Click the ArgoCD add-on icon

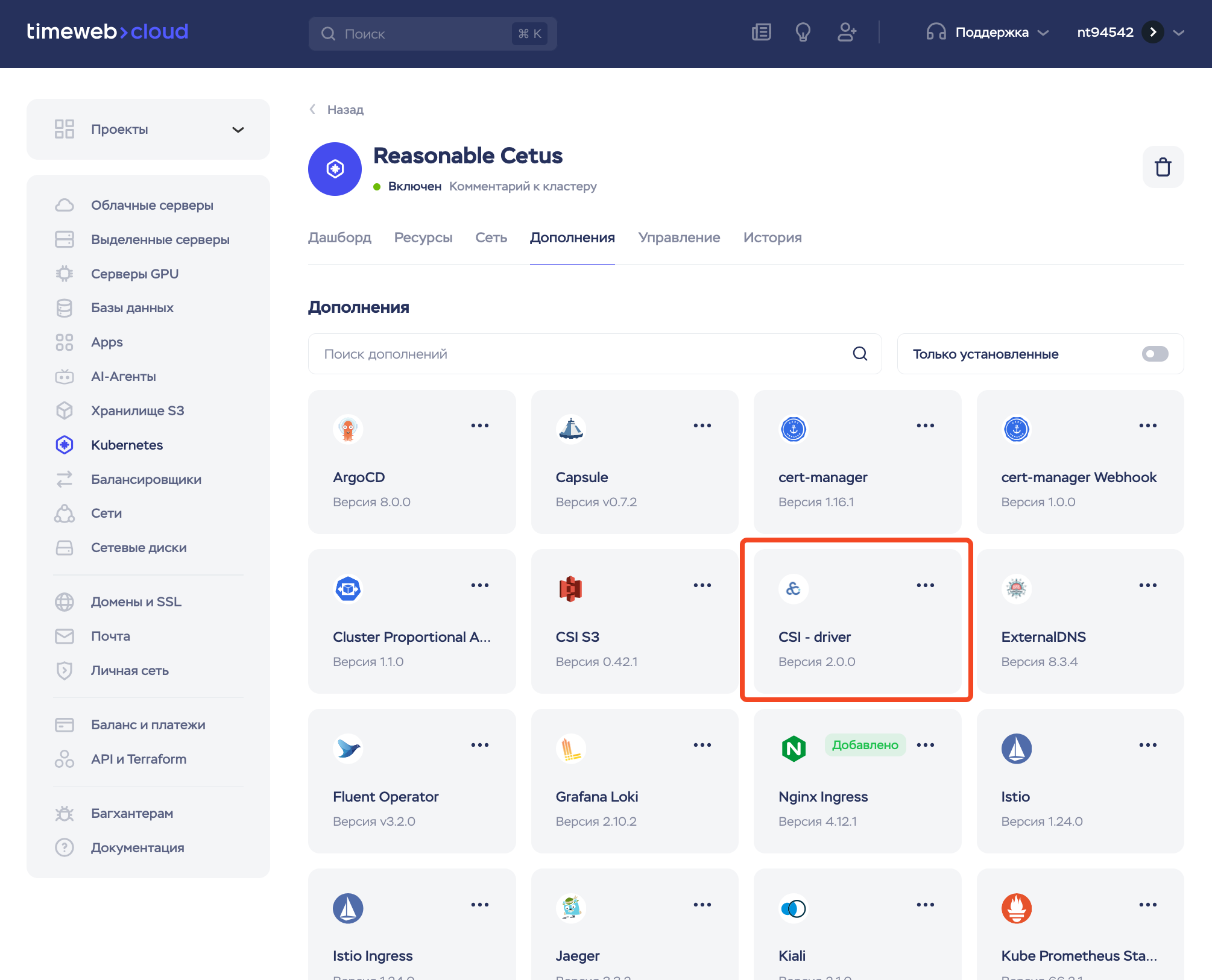click(348, 429)
